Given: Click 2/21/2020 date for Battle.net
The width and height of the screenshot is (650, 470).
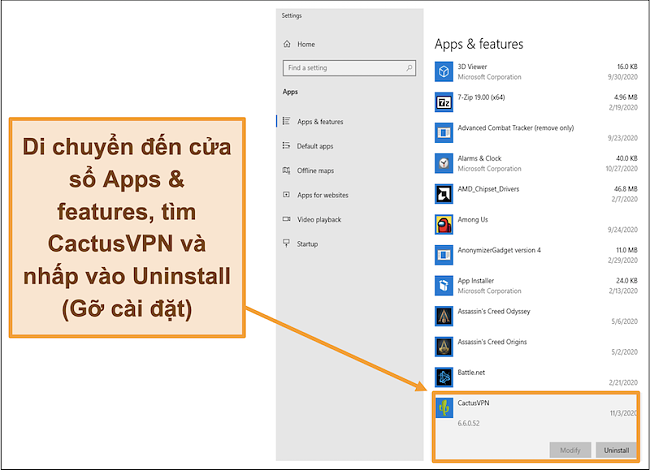Looking at the screenshot, I should click(x=623, y=383).
